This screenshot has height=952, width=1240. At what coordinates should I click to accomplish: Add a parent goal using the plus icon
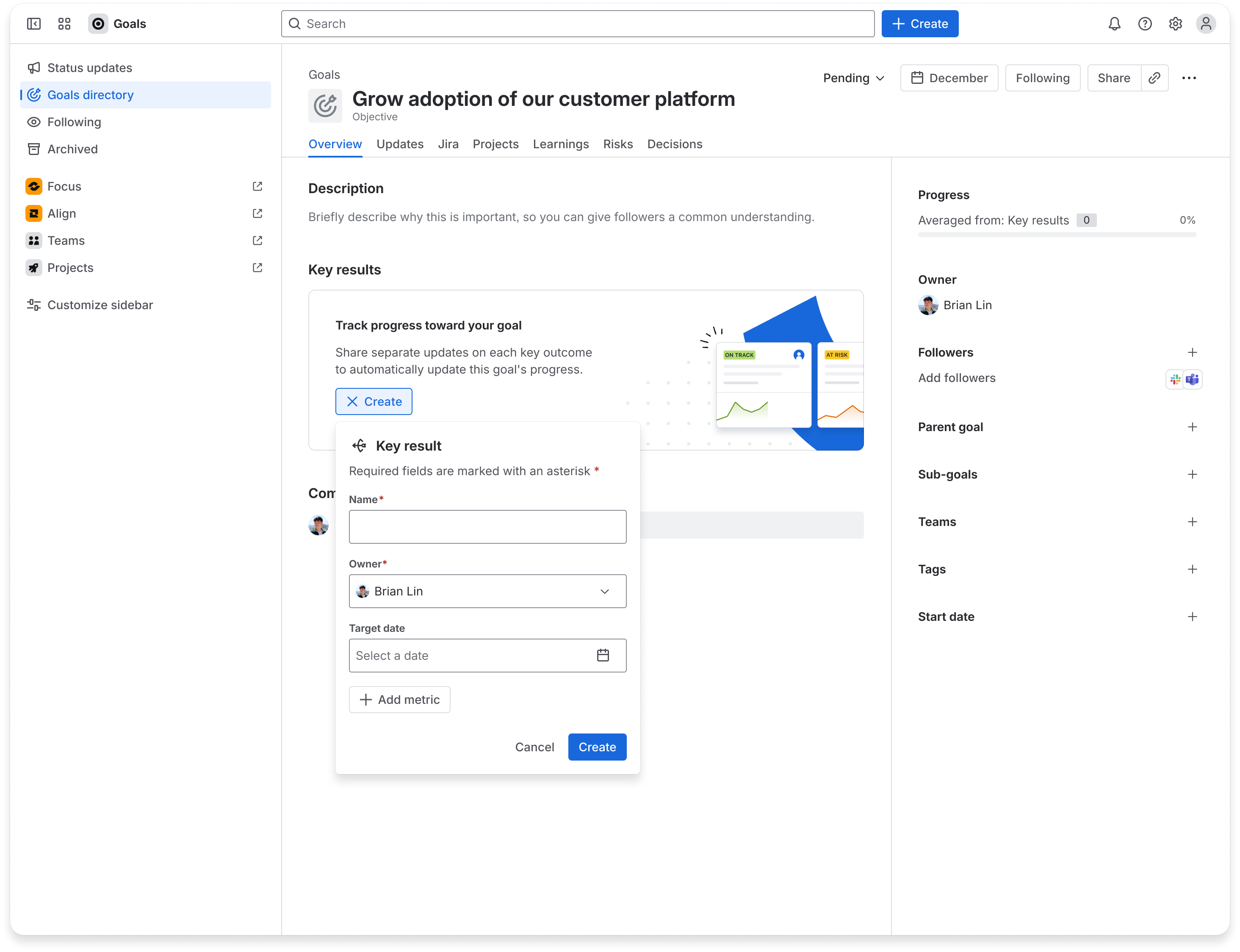(1193, 427)
